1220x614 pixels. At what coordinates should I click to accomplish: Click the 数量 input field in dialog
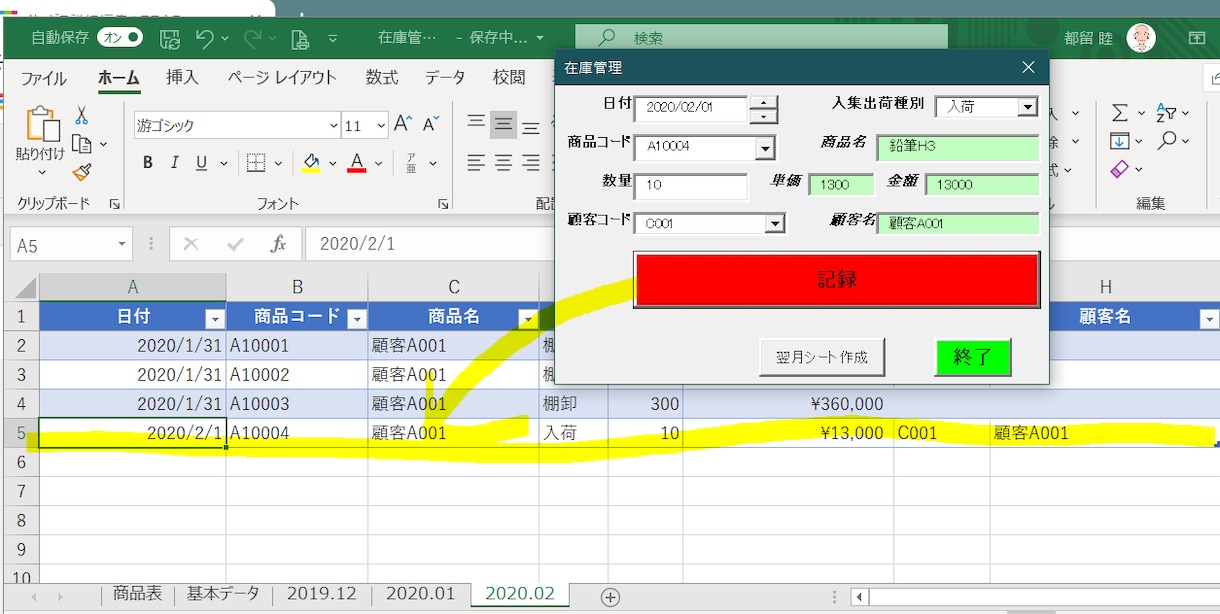point(691,186)
